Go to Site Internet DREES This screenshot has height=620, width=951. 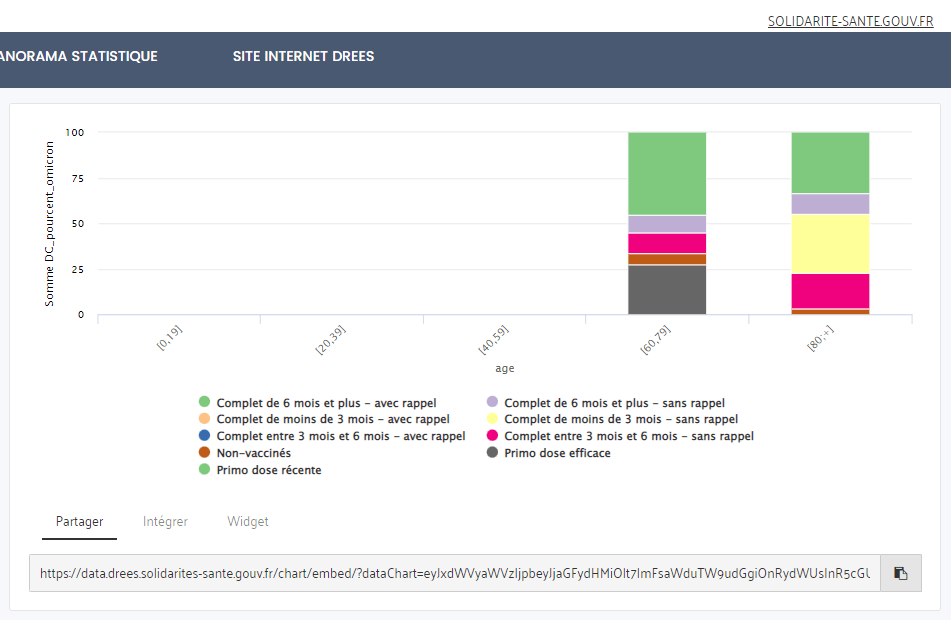303,57
